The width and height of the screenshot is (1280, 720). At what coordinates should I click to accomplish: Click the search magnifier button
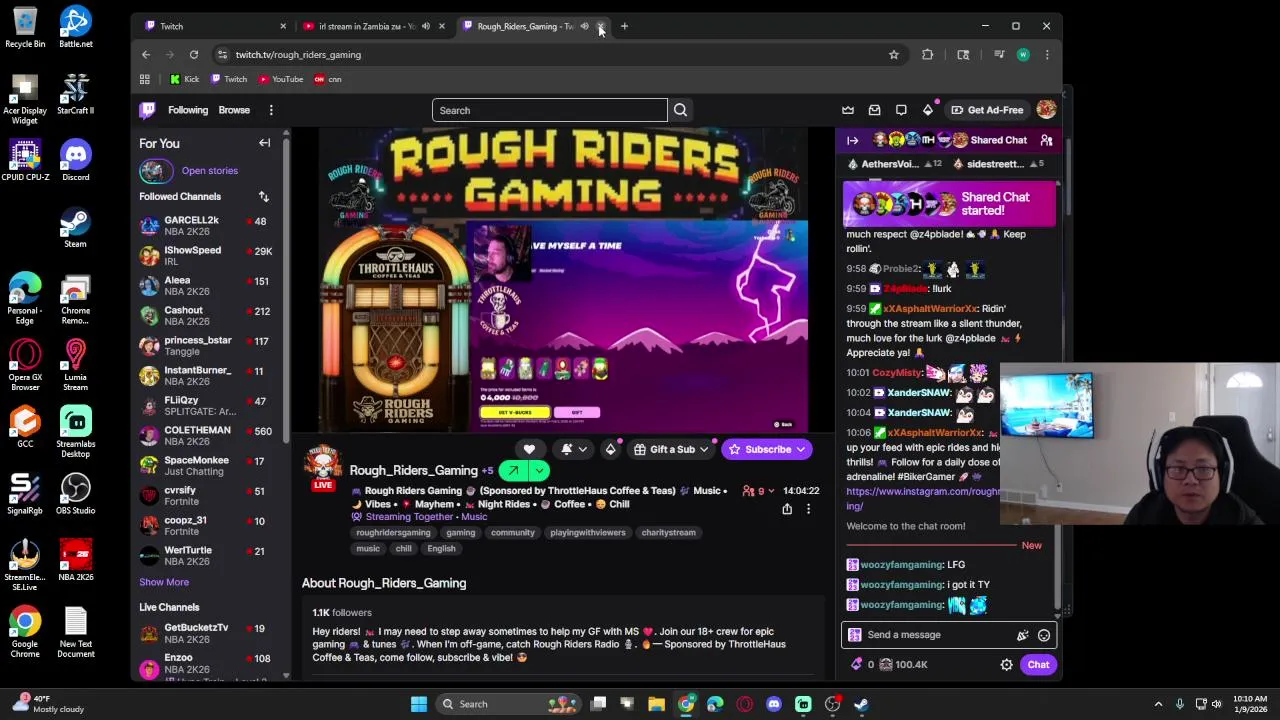click(x=680, y=110)
